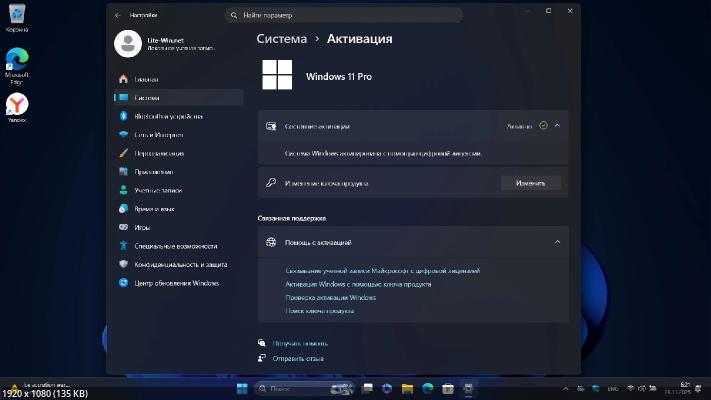Collapse the Состояние активации section

557,126
